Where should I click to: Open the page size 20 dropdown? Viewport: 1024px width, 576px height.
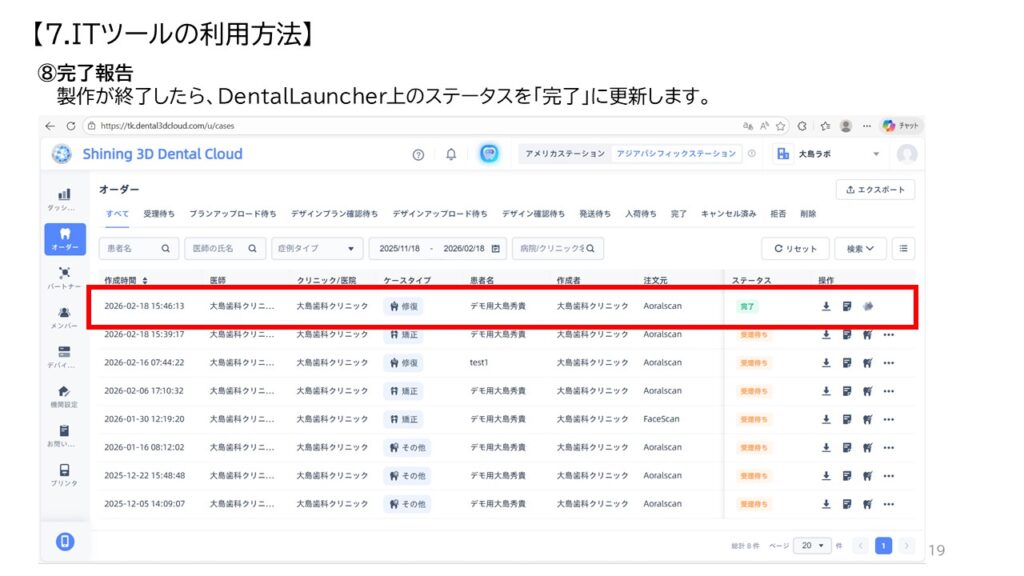812,545
